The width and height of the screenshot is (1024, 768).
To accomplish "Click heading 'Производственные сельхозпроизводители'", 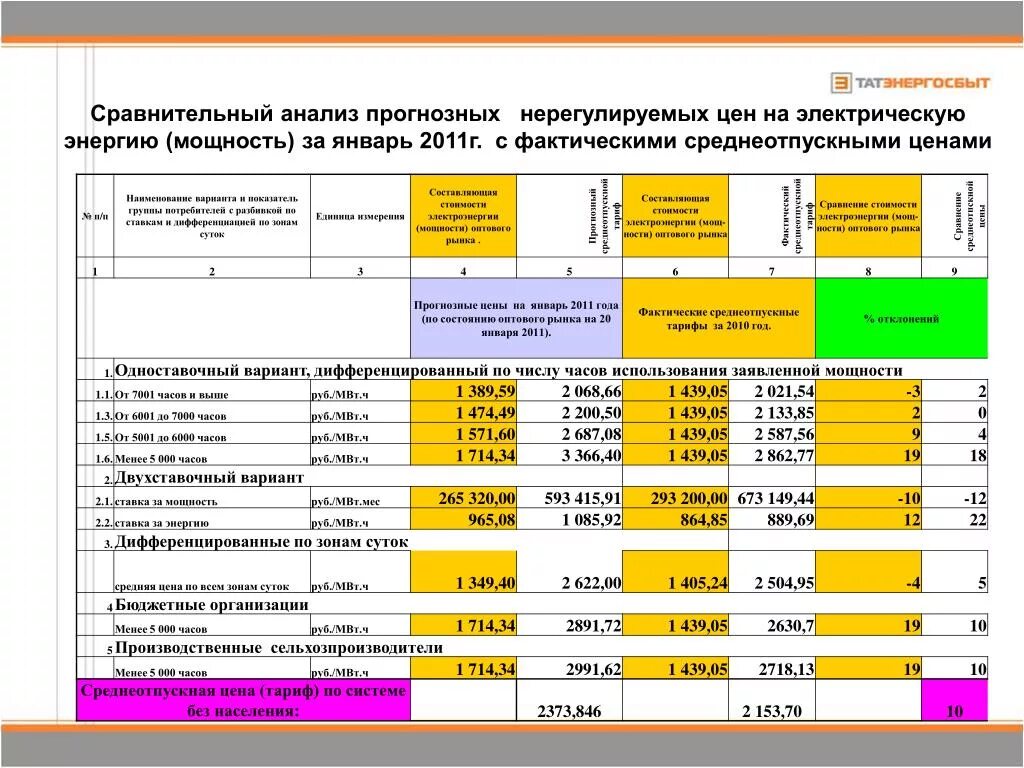I will pyautogui.click(x=279, y=648).
